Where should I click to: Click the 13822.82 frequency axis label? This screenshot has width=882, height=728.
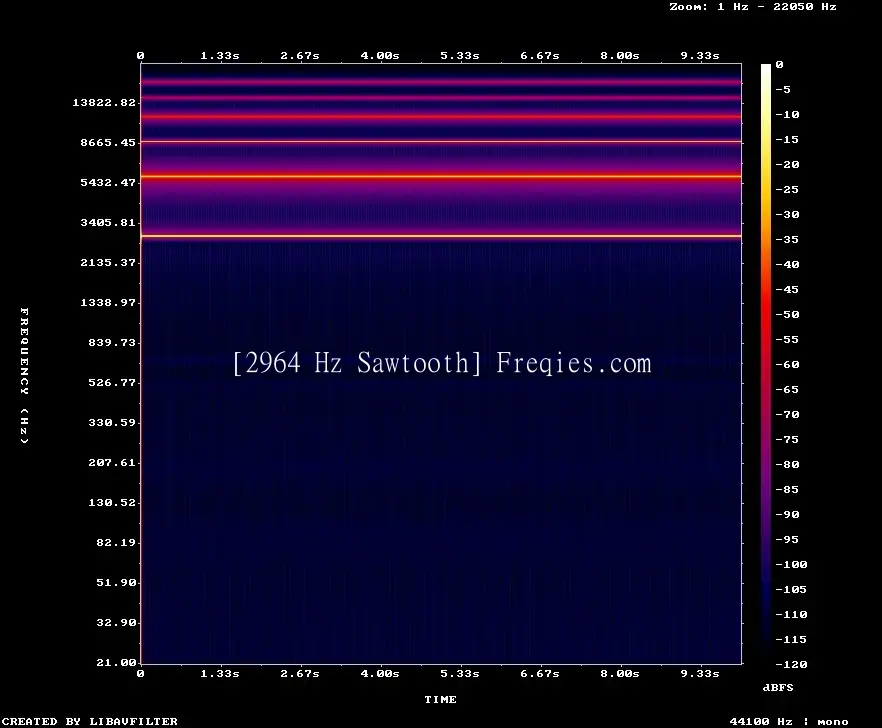[x=104, y=102]
